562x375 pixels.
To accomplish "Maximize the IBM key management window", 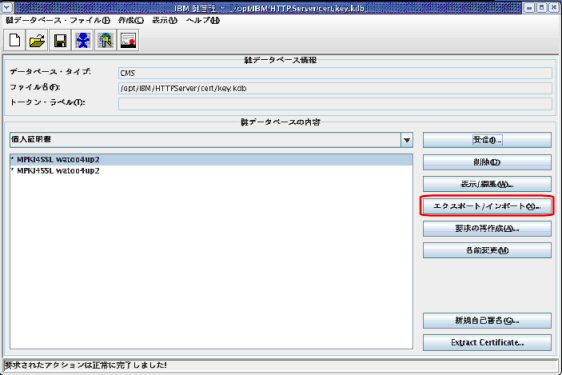I will click(x=542, y=7).
